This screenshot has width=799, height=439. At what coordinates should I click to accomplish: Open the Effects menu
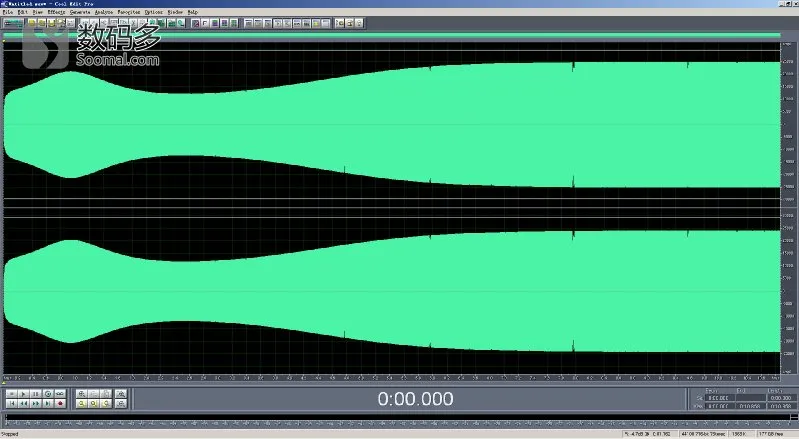(57, 12)
